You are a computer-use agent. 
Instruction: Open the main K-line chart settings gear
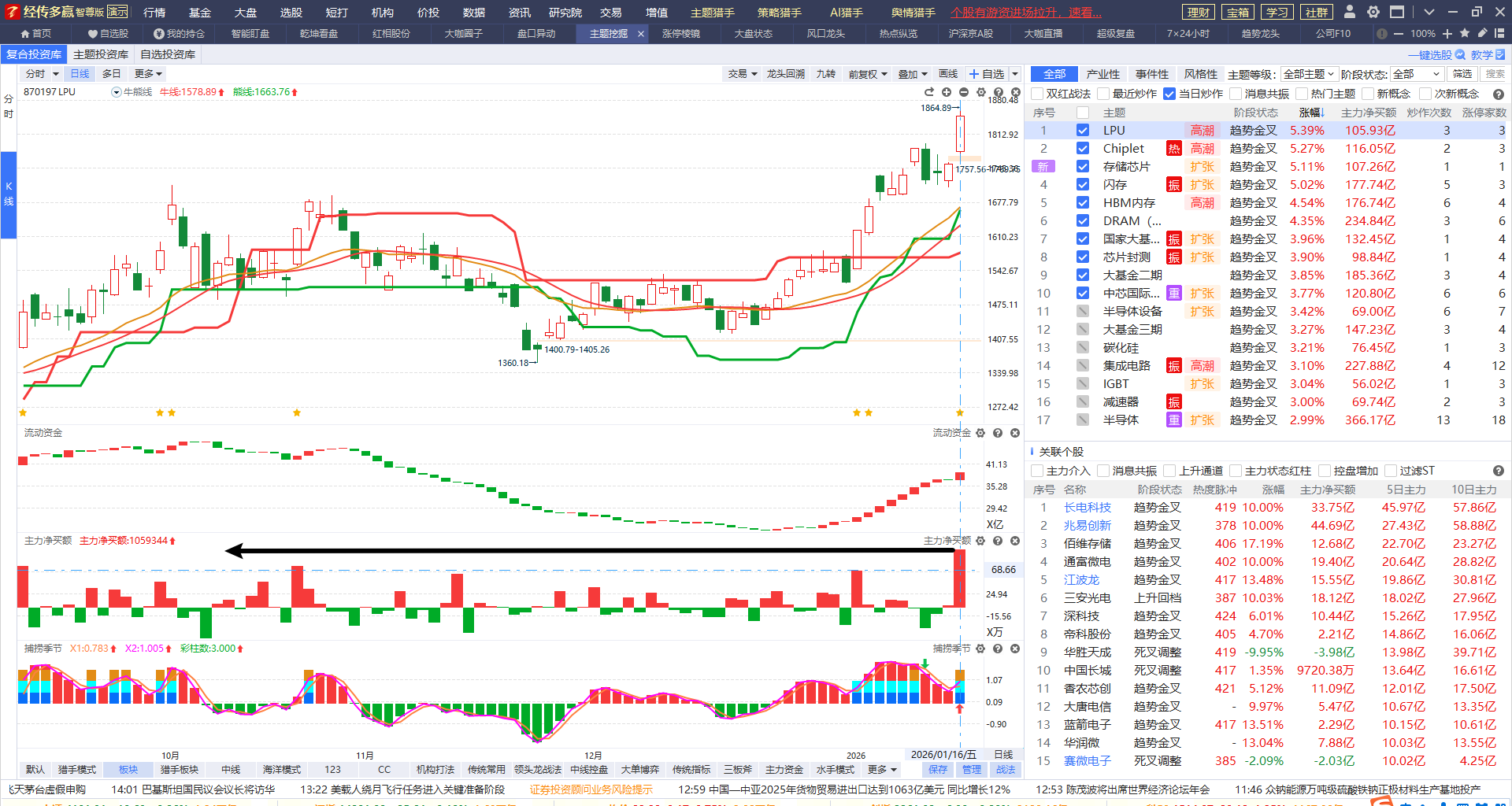click(x=981, y=92)
